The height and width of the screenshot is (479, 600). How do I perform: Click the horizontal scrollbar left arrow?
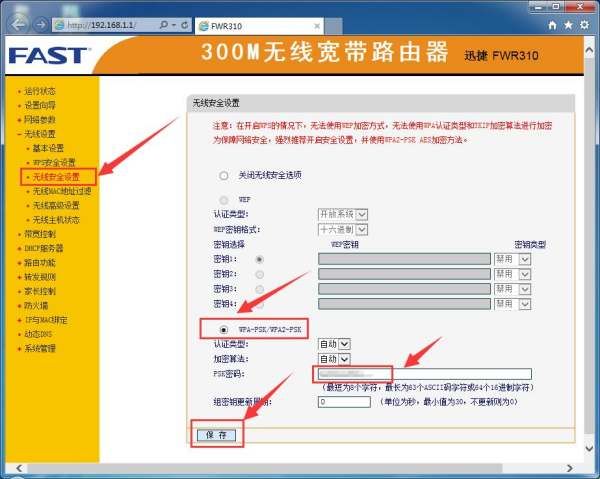tap(19, 468)
